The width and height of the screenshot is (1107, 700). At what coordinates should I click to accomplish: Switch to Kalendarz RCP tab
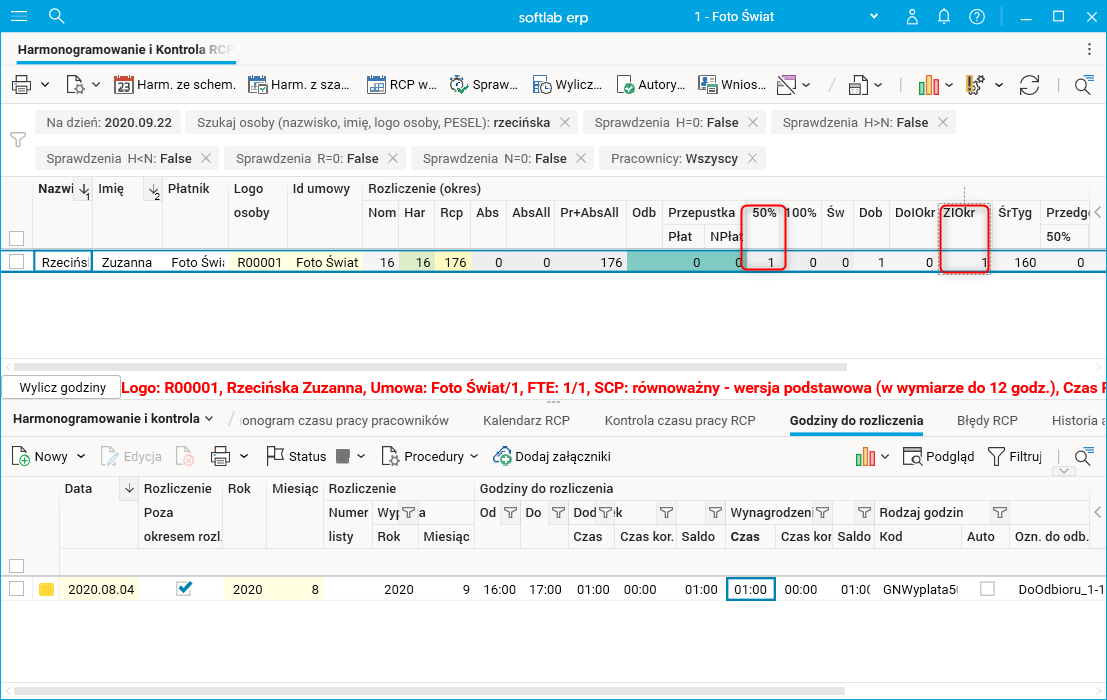526,421
